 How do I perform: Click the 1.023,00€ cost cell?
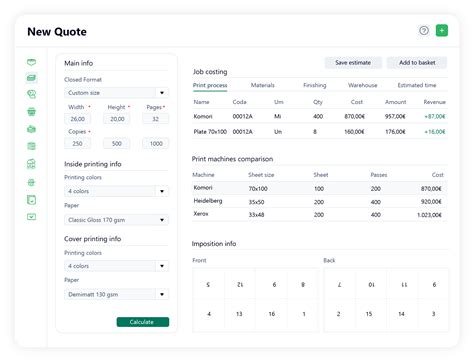[429, 215]
